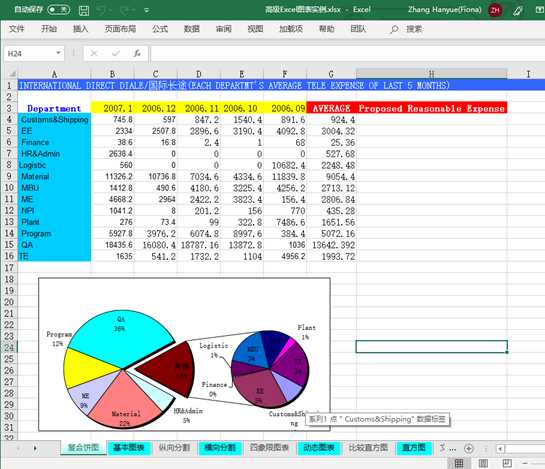Switch to 比较直方图 sheet tab
Viewport: 545px width, 469px height.
(x=368, y=447)
